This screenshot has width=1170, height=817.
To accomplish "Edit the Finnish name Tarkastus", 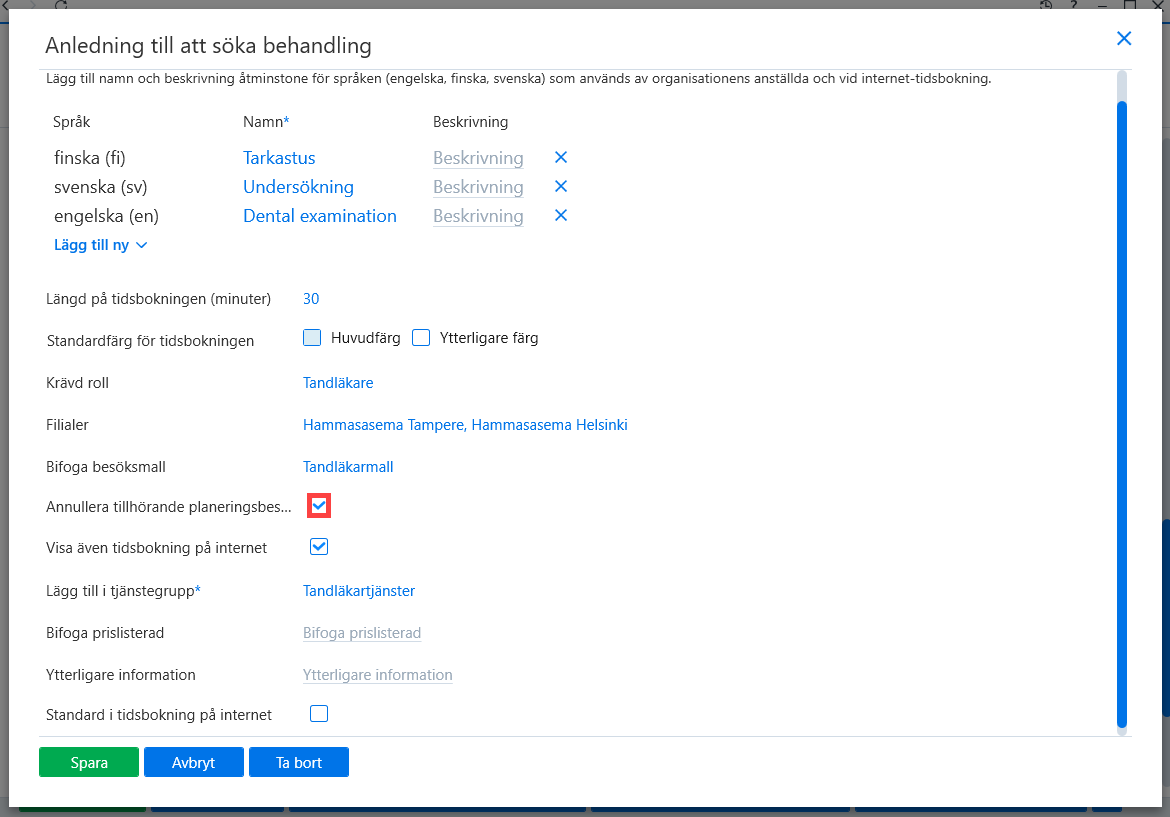I will [x=279, y=158].
